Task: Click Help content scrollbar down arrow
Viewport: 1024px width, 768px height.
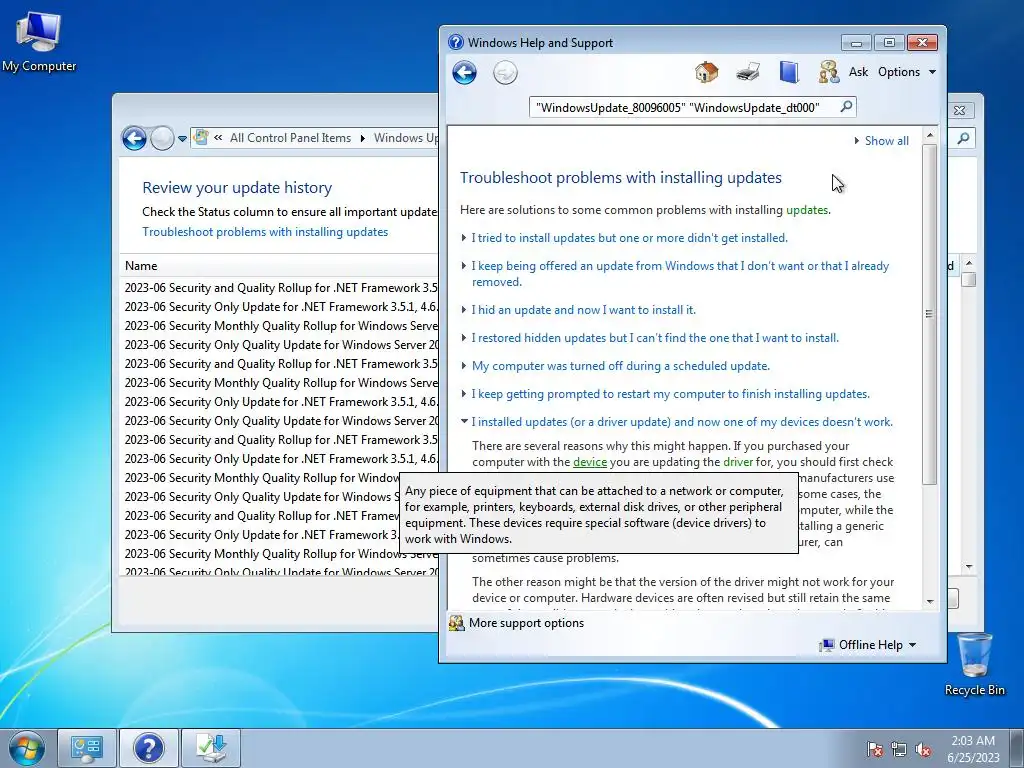Action: point(930,601)
